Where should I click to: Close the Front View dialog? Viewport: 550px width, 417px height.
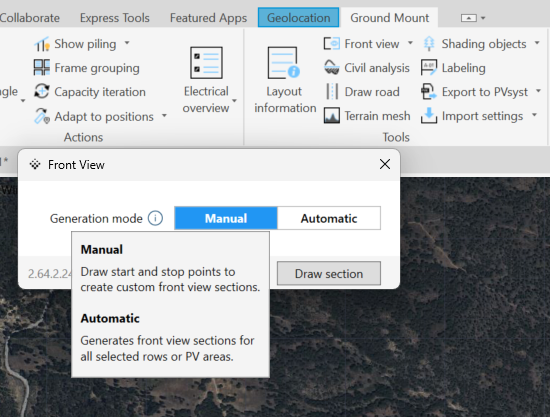[385, 164]
